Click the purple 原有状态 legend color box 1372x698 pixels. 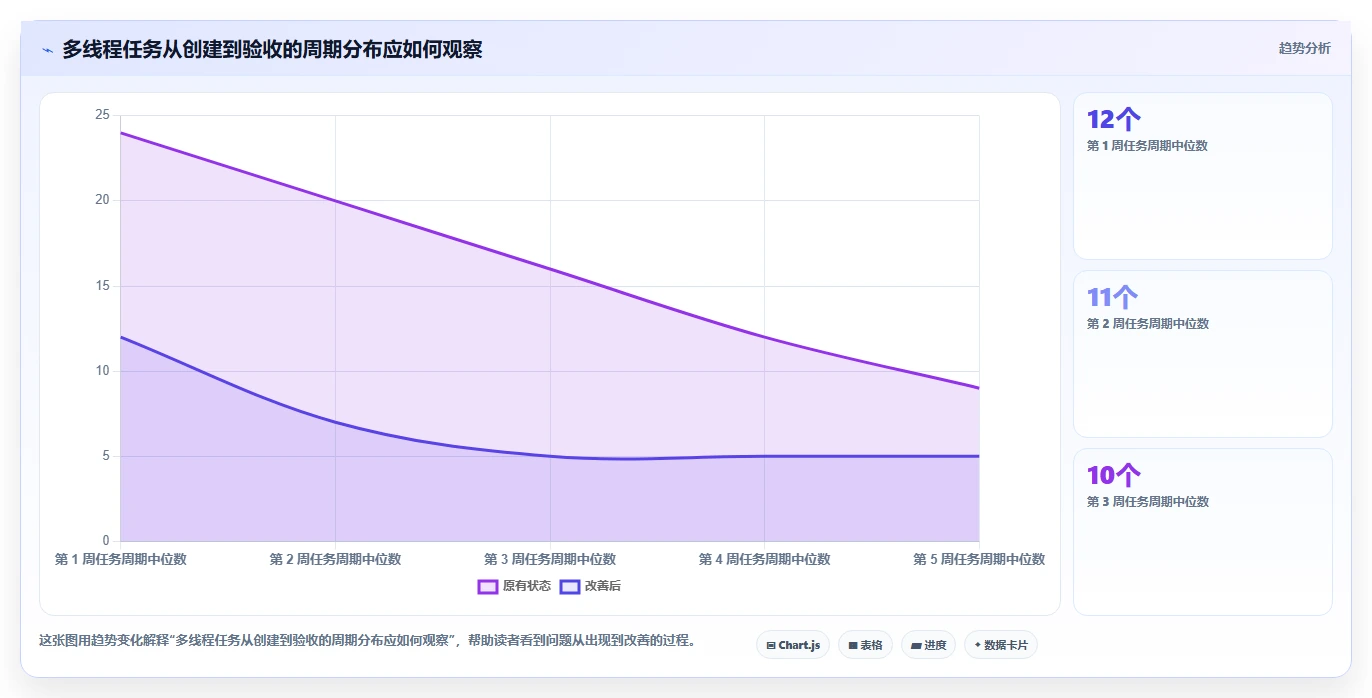[488, 586]
